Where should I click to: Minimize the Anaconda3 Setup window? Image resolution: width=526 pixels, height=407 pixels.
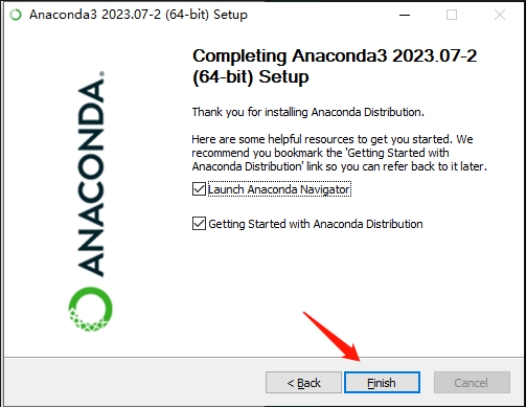(x=405, y=15)
